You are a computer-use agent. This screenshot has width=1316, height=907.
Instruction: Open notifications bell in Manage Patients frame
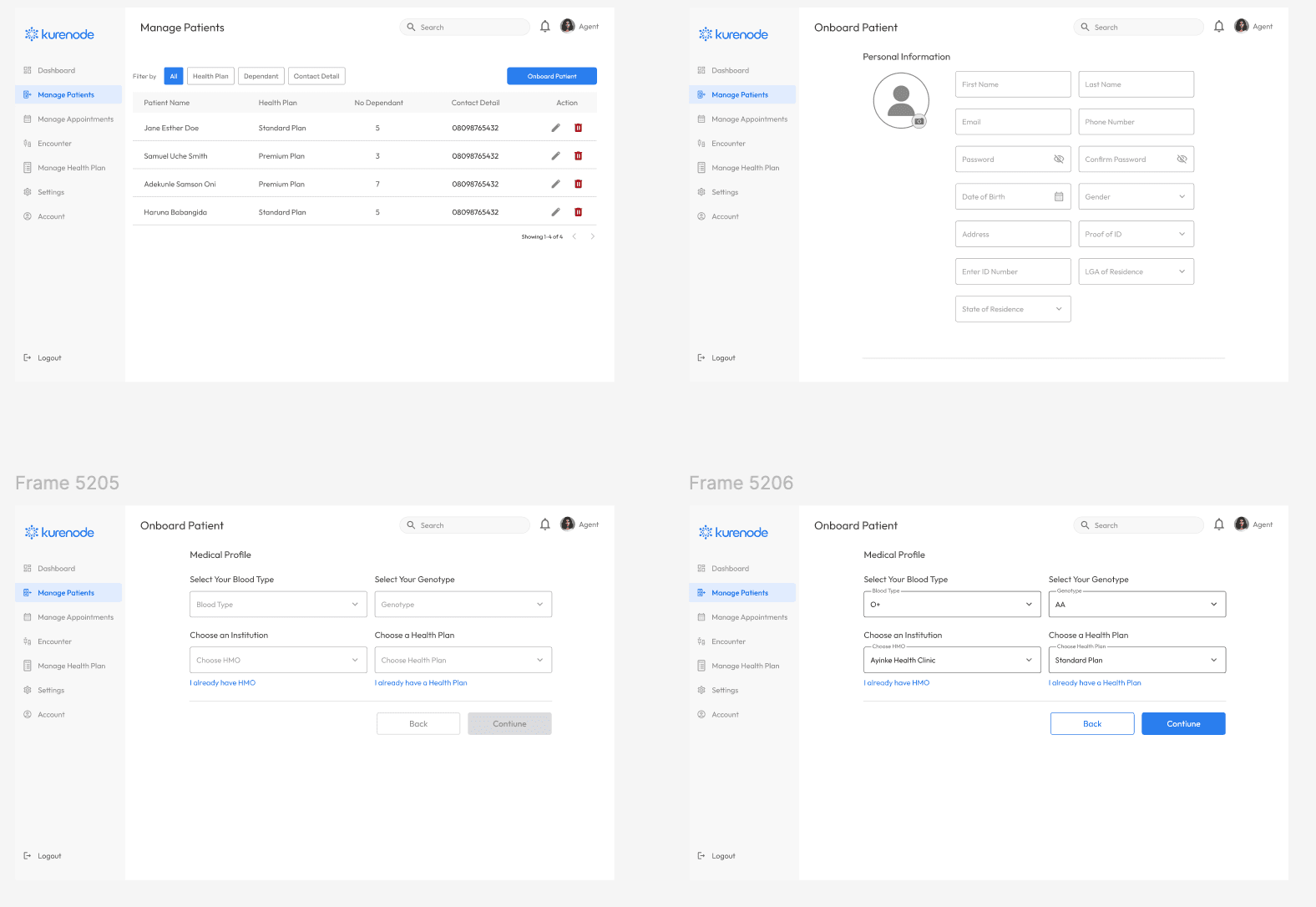[545, 27]
